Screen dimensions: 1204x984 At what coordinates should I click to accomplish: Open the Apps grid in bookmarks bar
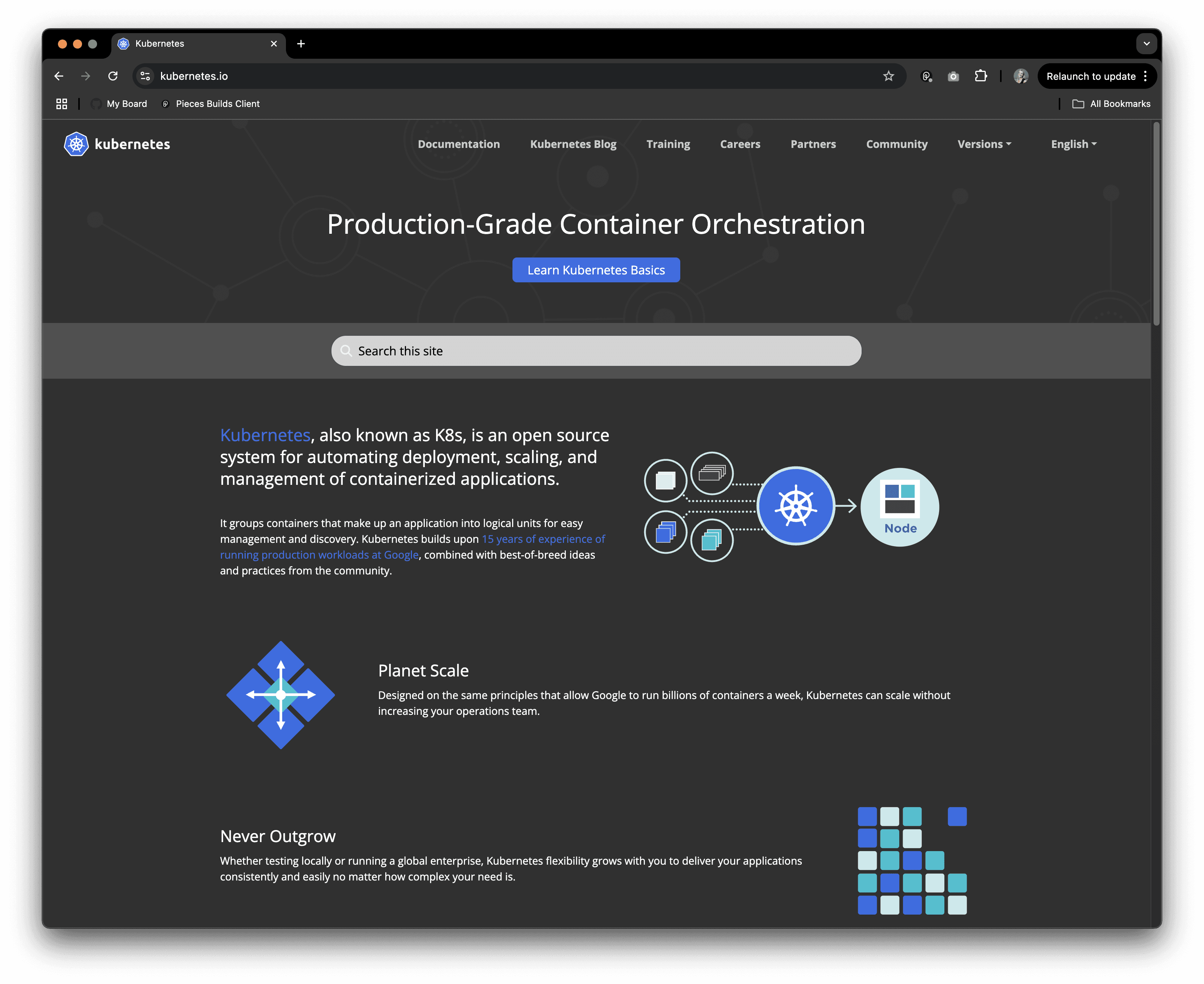coord(62,104)
